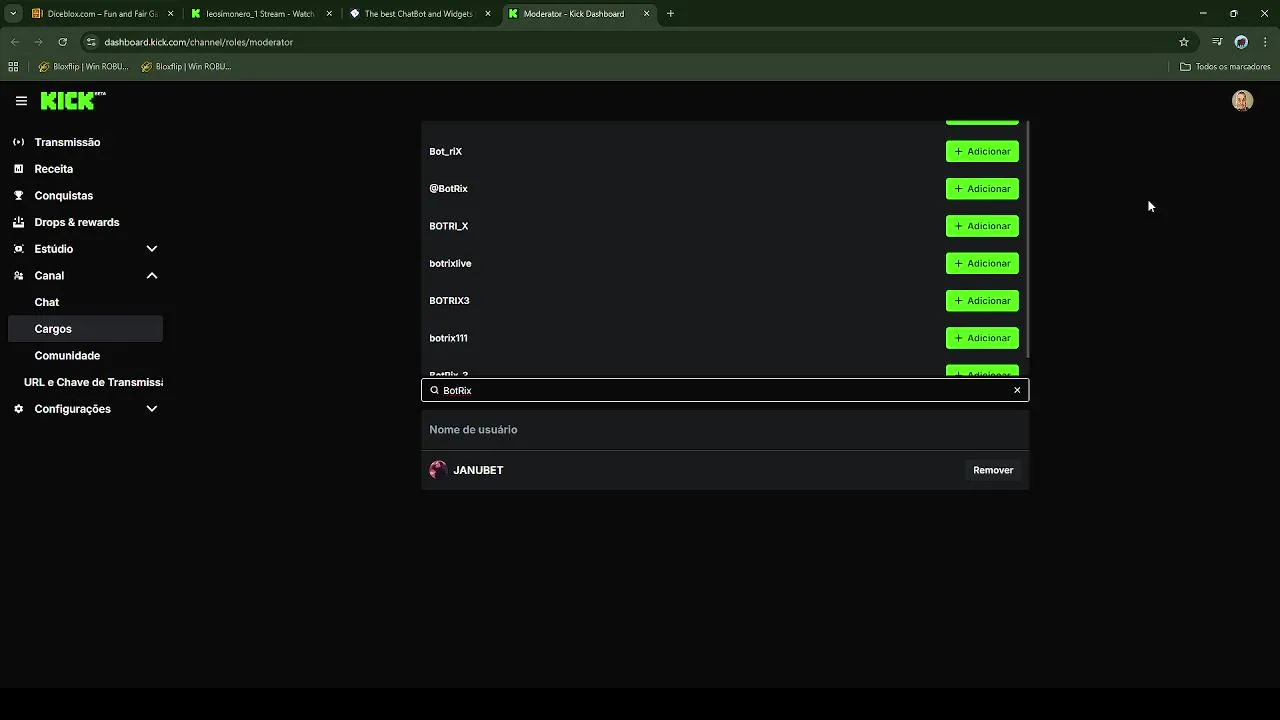Open the Chrome profile icon
Screen dimensions: 1280x720
coord(1241,42)
